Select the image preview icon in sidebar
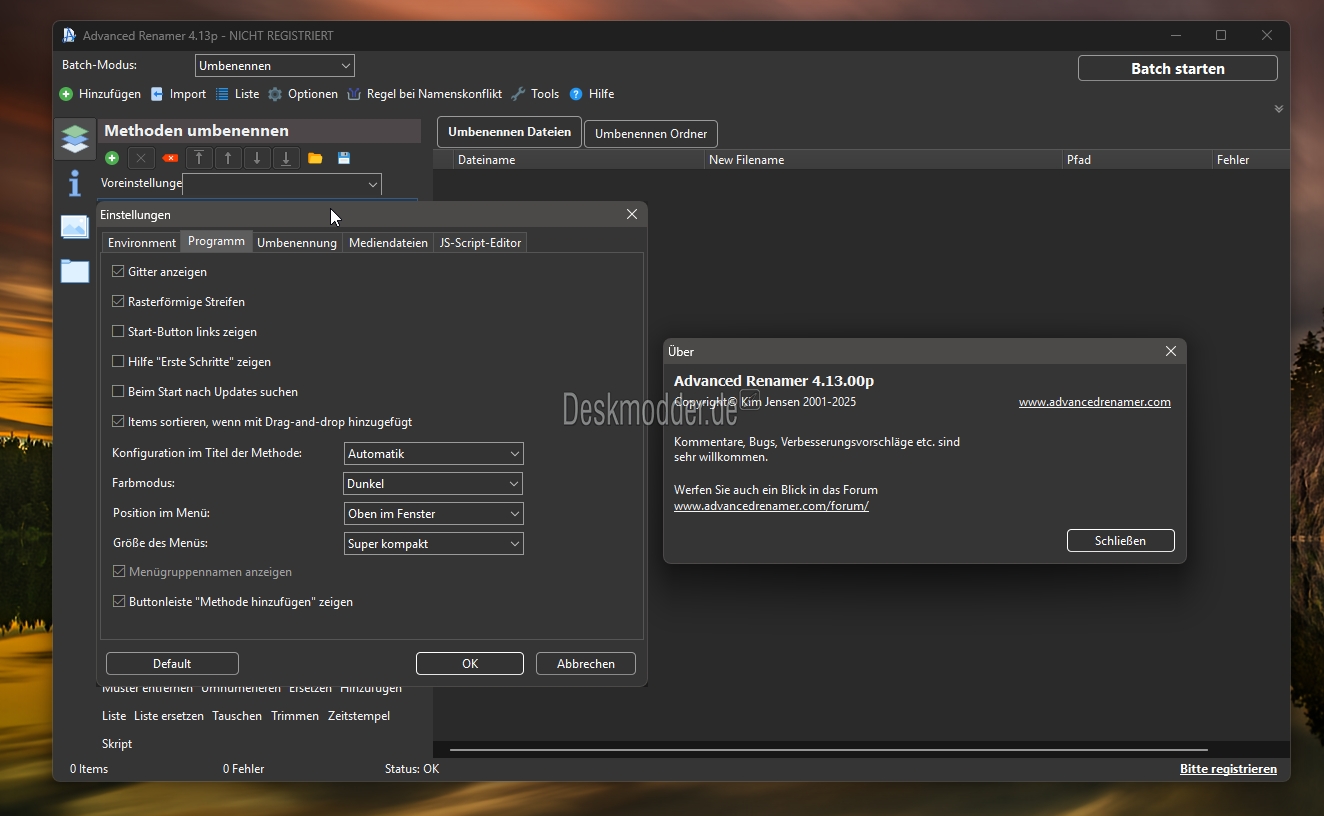The image size is (1324, 816). pyautogui.click(x=75, y=227)
